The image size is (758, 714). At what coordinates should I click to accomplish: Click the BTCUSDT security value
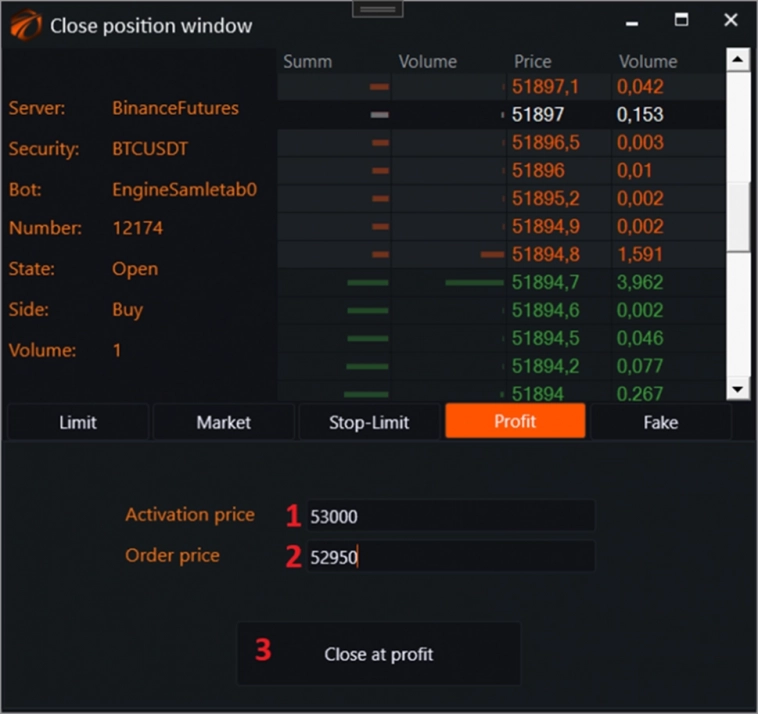pos(150,148)
